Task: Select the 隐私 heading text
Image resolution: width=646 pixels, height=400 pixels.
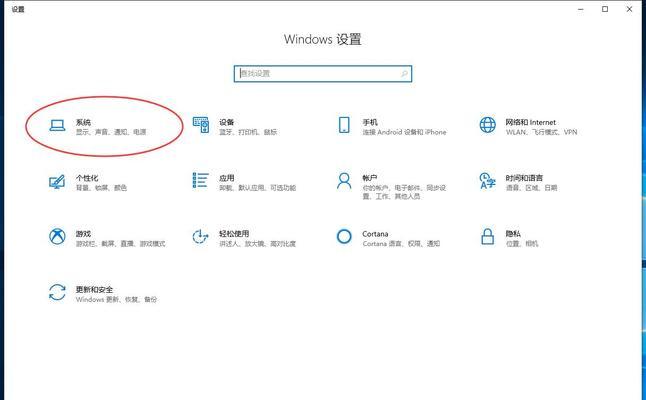Action: tap(513, 234)
